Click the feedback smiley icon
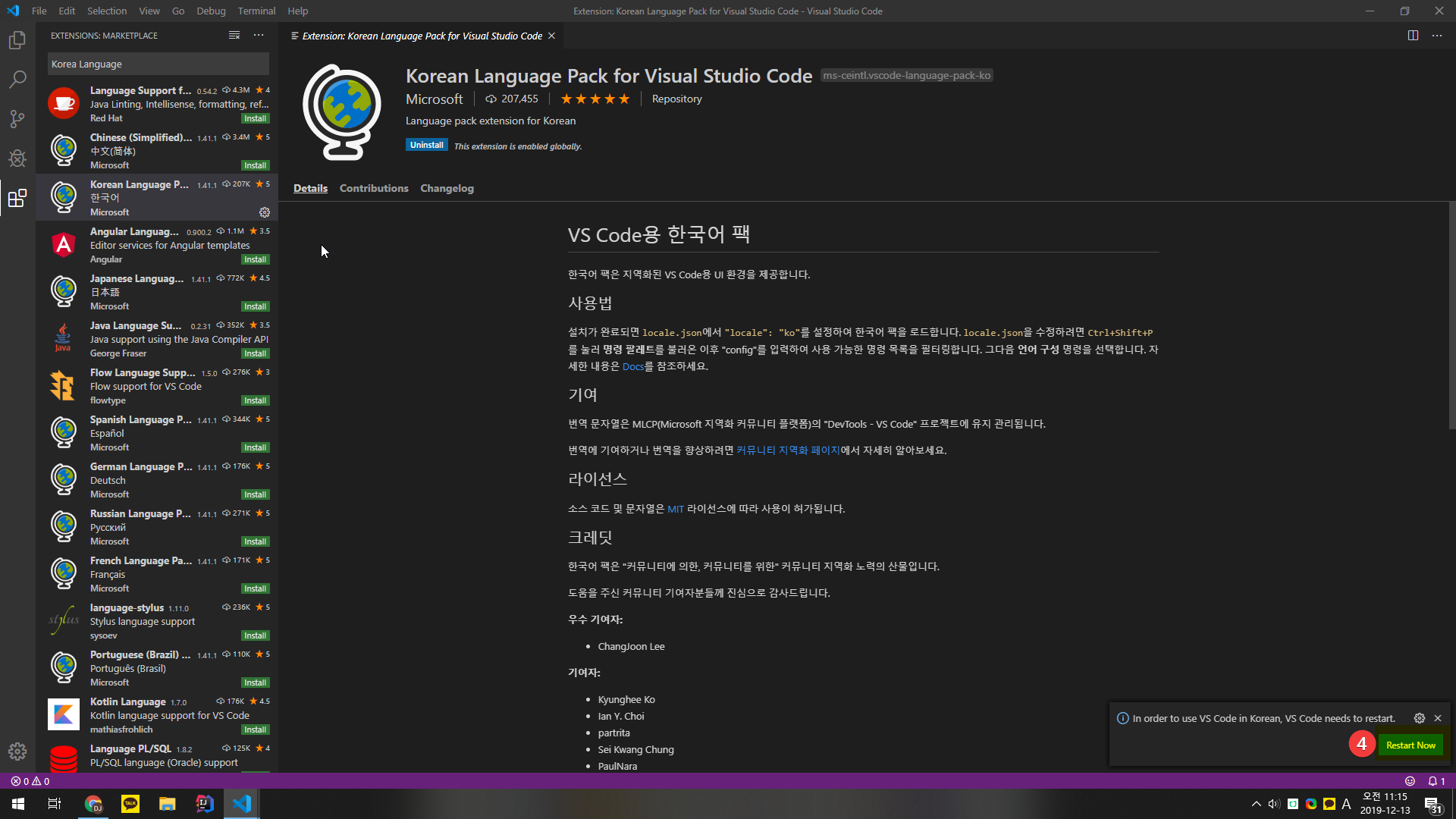 [1410, 781]
